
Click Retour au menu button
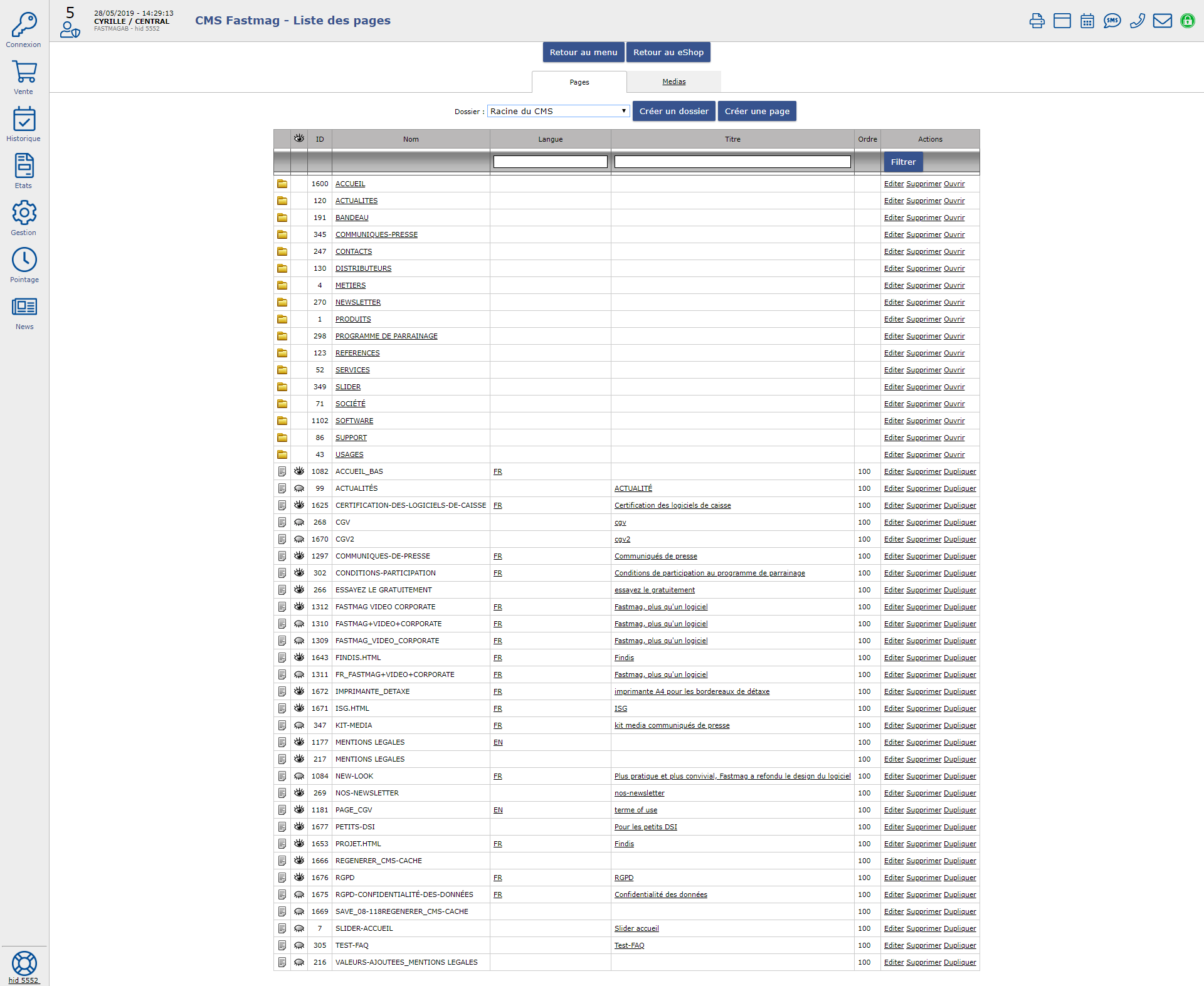[583, 52]
